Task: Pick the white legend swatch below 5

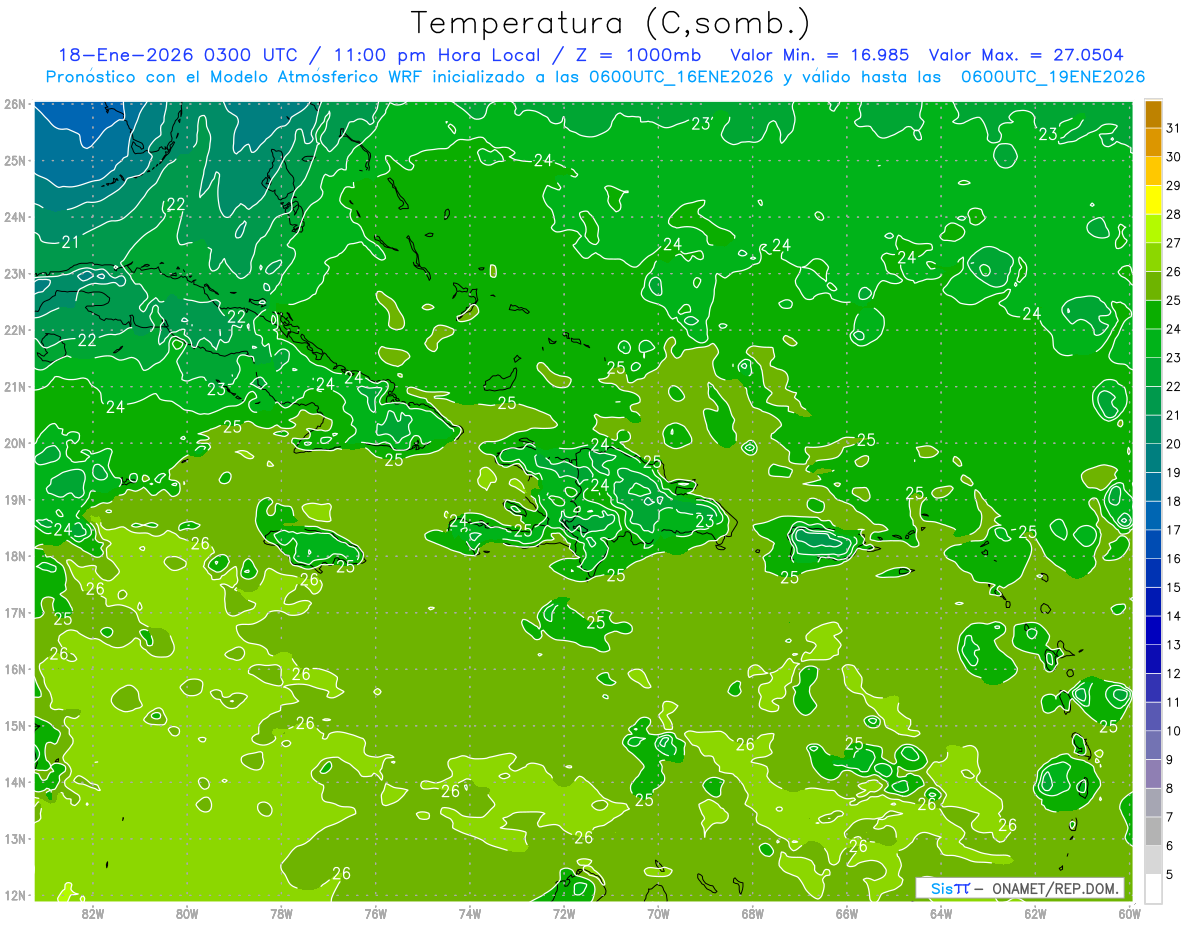Action: [x=1153, y=888]
